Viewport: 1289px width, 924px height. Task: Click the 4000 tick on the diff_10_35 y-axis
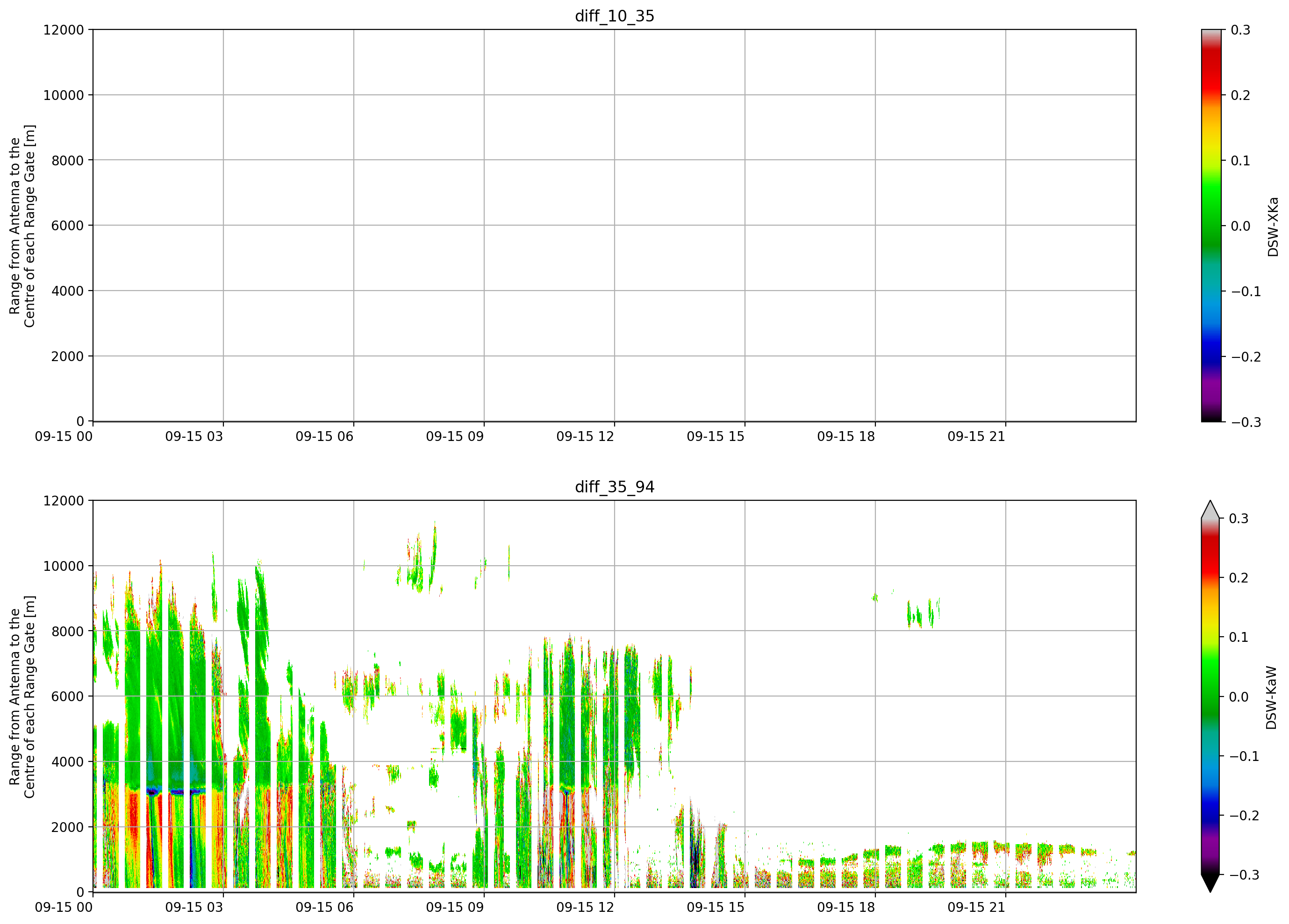coord(68,291)
